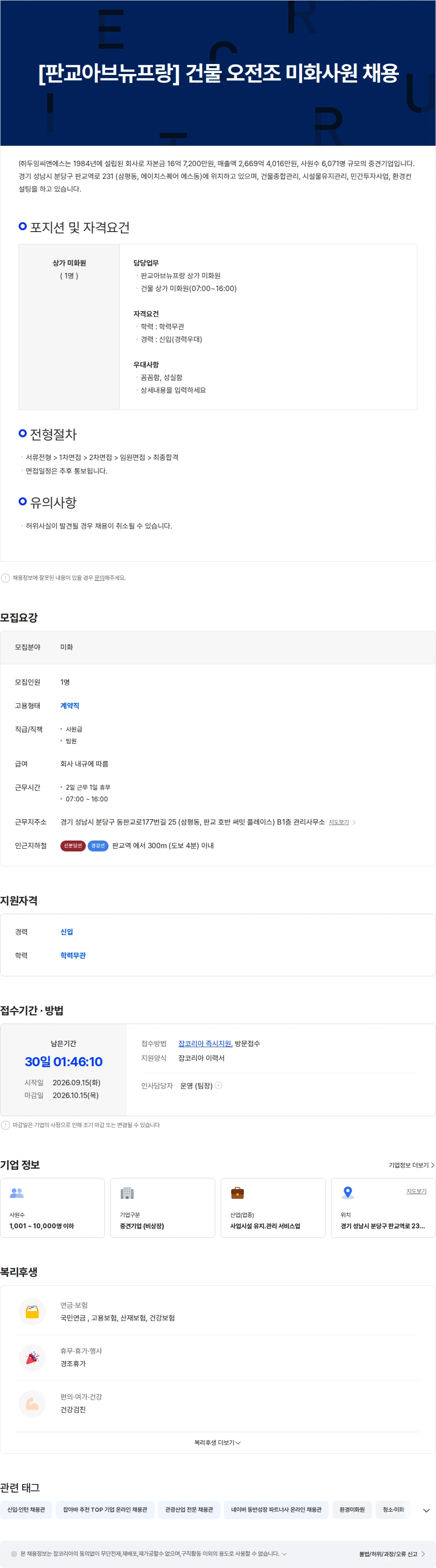Click the 신분당선 subway line badge

point(73,846)
